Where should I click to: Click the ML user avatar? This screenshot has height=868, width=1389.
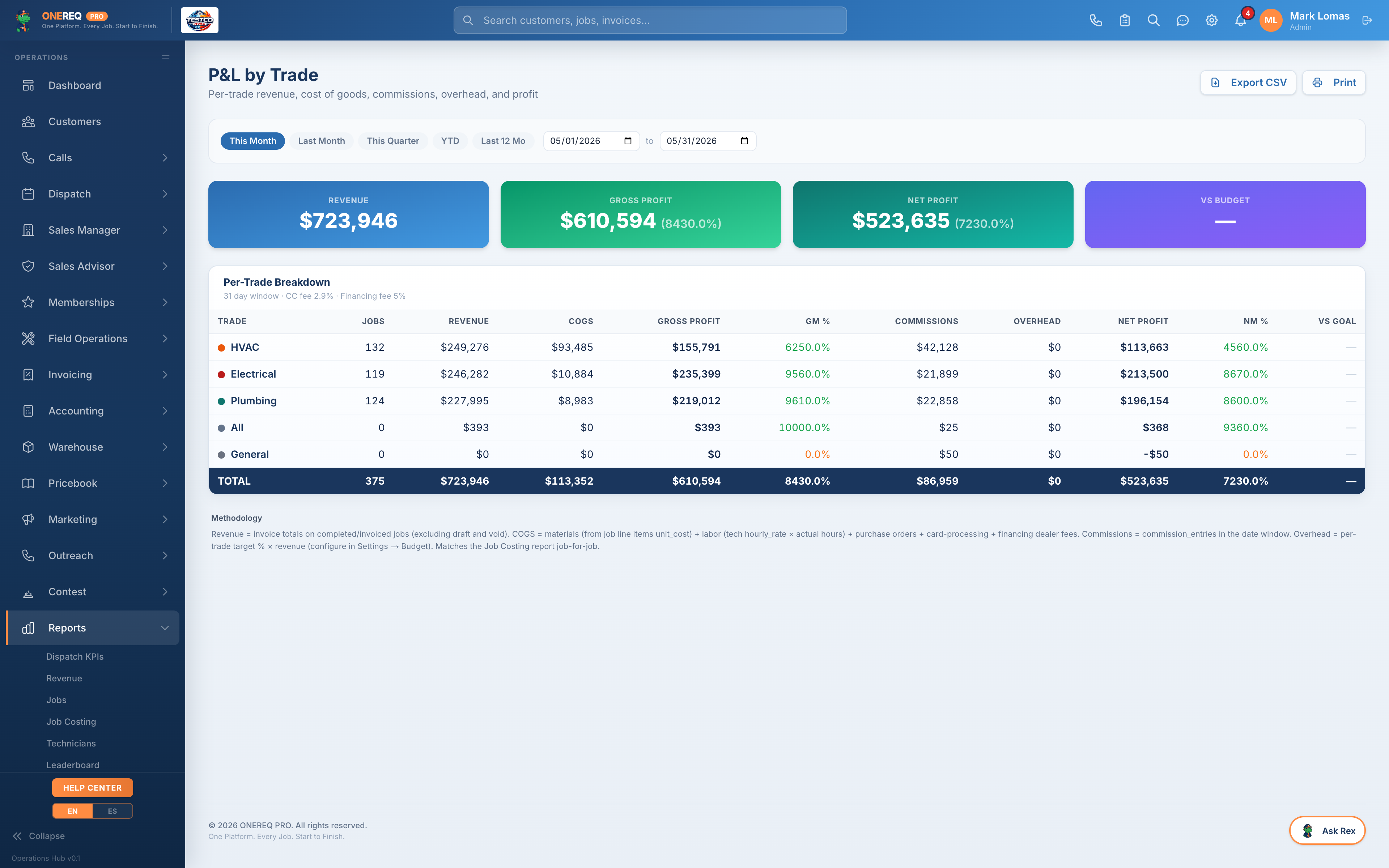[1271, 21]
